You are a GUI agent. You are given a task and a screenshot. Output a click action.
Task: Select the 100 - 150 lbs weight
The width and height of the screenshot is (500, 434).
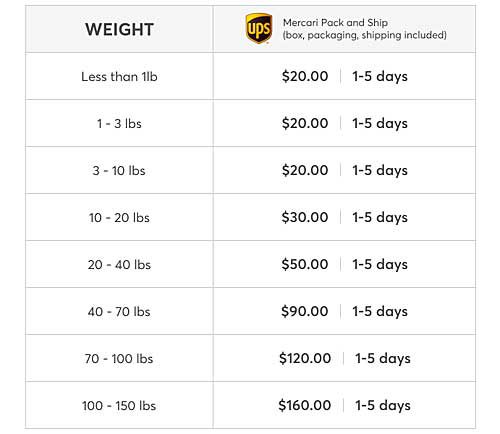119,406
